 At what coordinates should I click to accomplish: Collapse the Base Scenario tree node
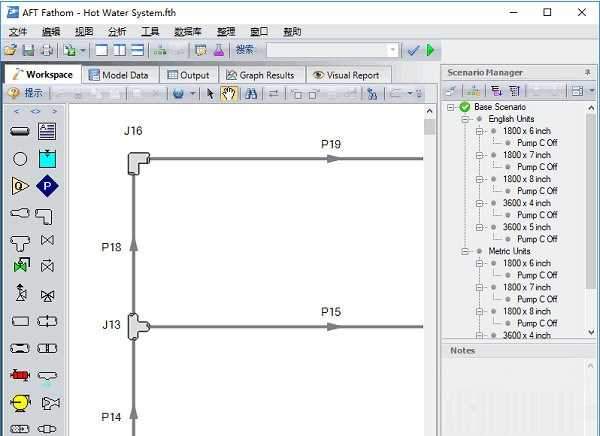click(452, 107)
